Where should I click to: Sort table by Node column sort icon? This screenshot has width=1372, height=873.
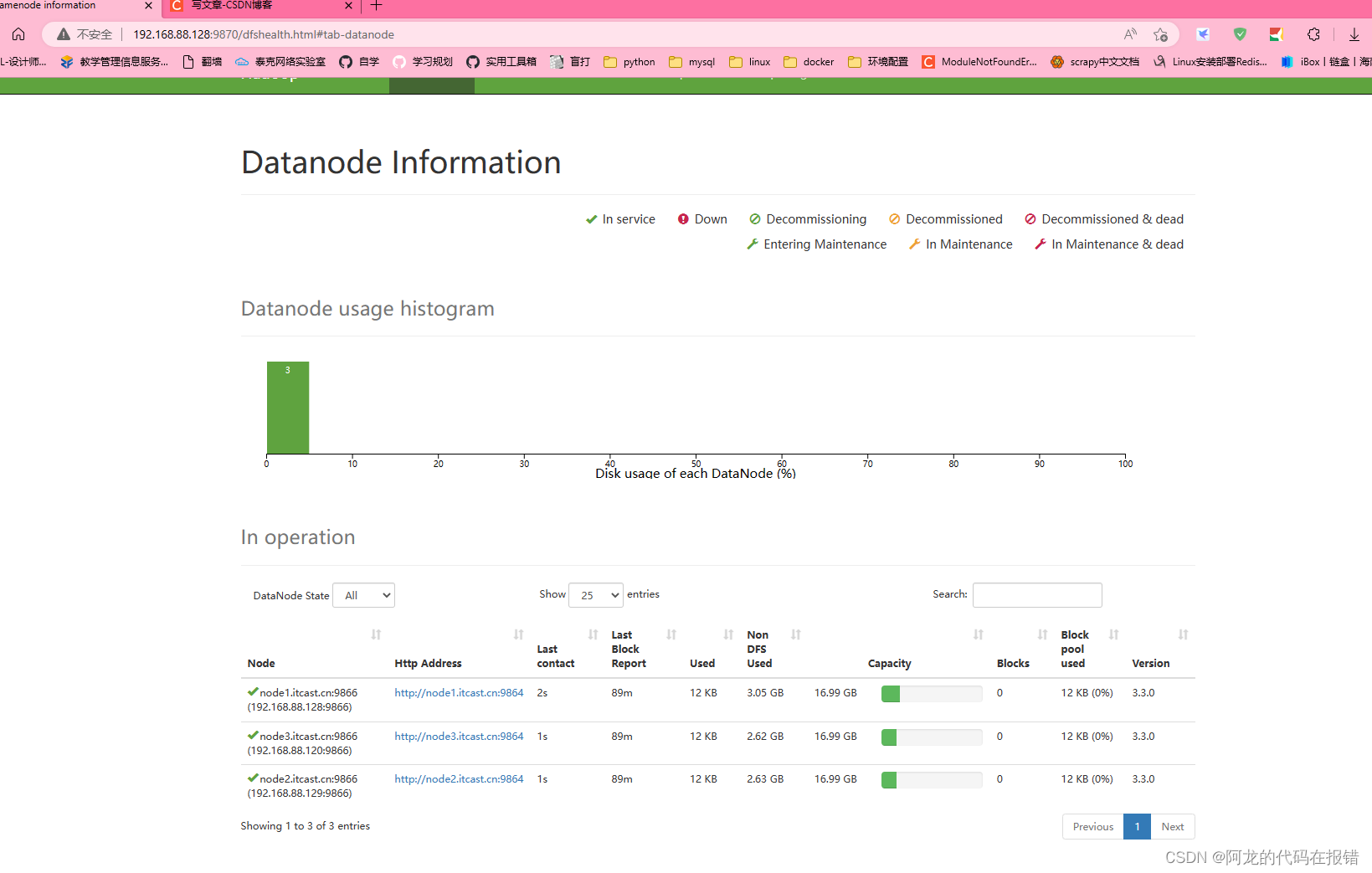(376, 635)
